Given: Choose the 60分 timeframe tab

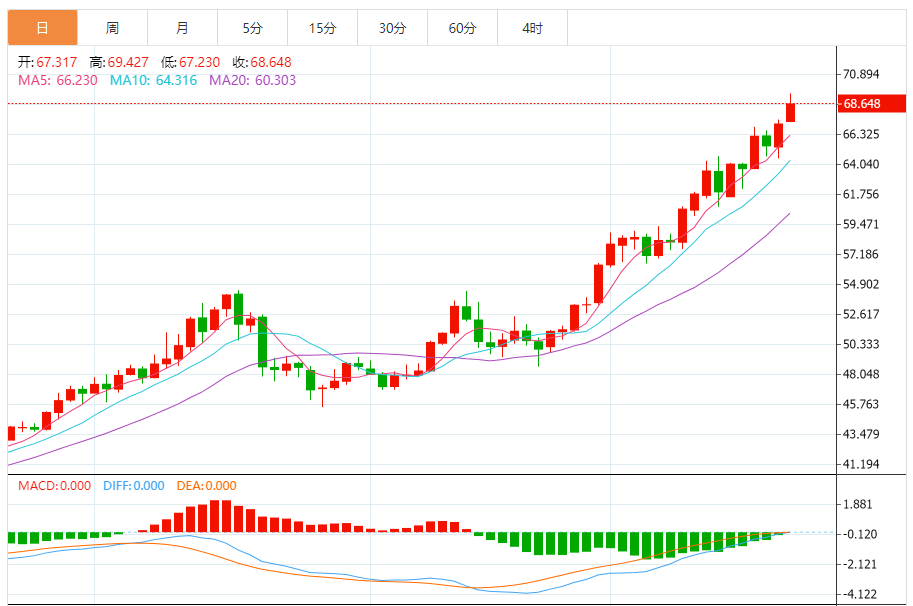Looking at the screenshot, I should [462, 28].
